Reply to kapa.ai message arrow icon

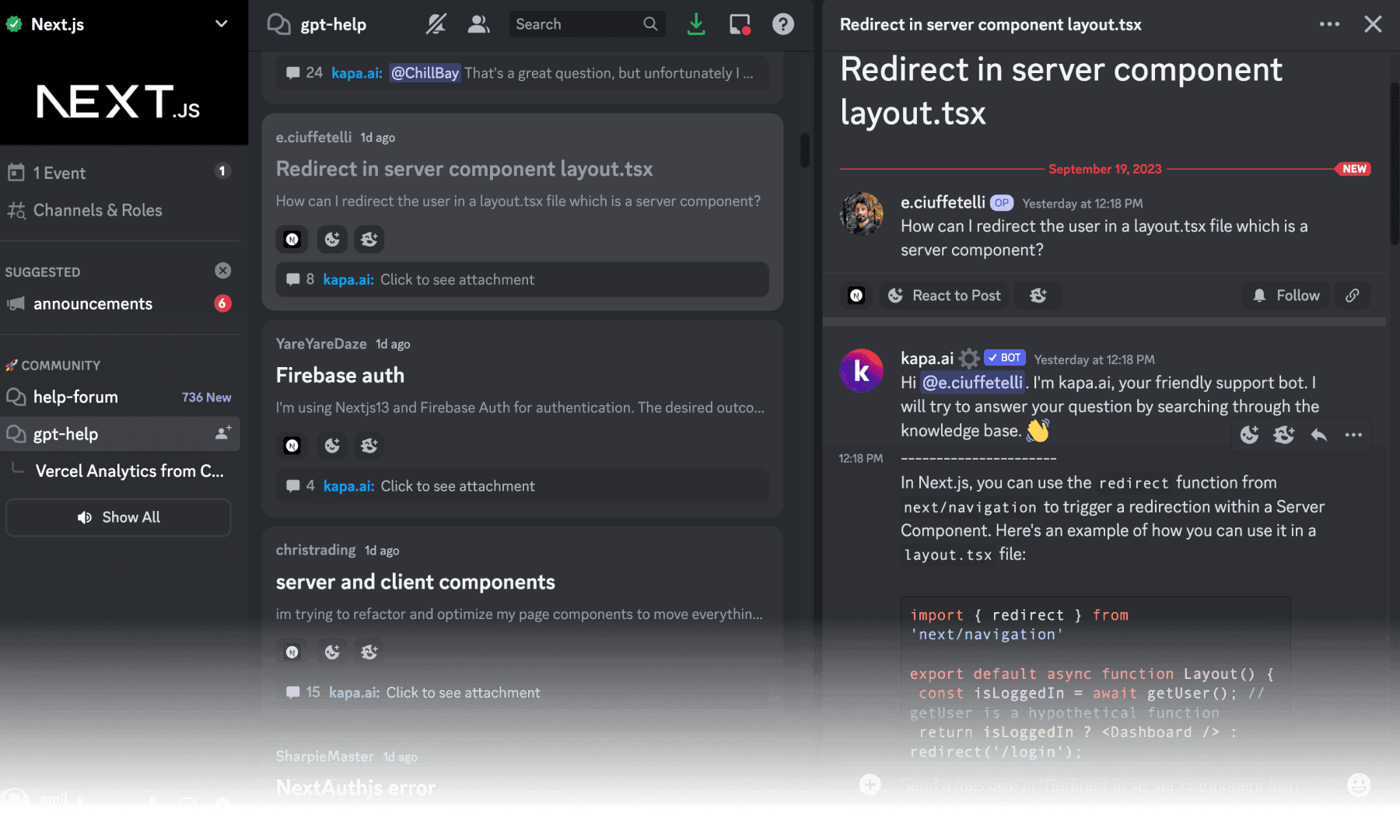point(1319,435)
